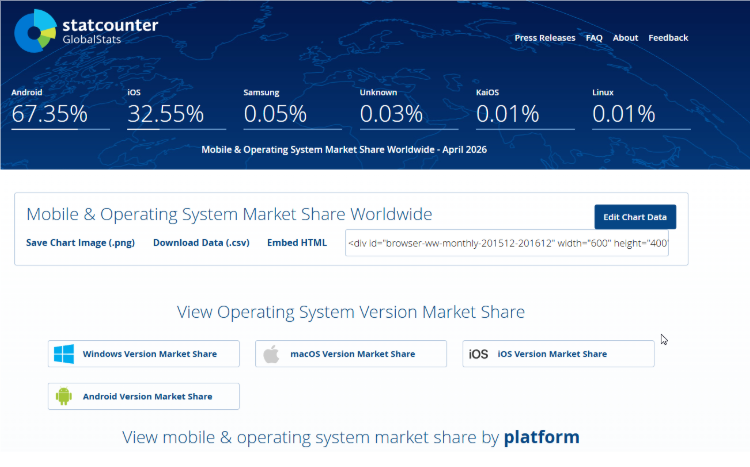Open macOS Version Market Share
750x467 pixels.
pyautogui.click(x=351, y=354)
